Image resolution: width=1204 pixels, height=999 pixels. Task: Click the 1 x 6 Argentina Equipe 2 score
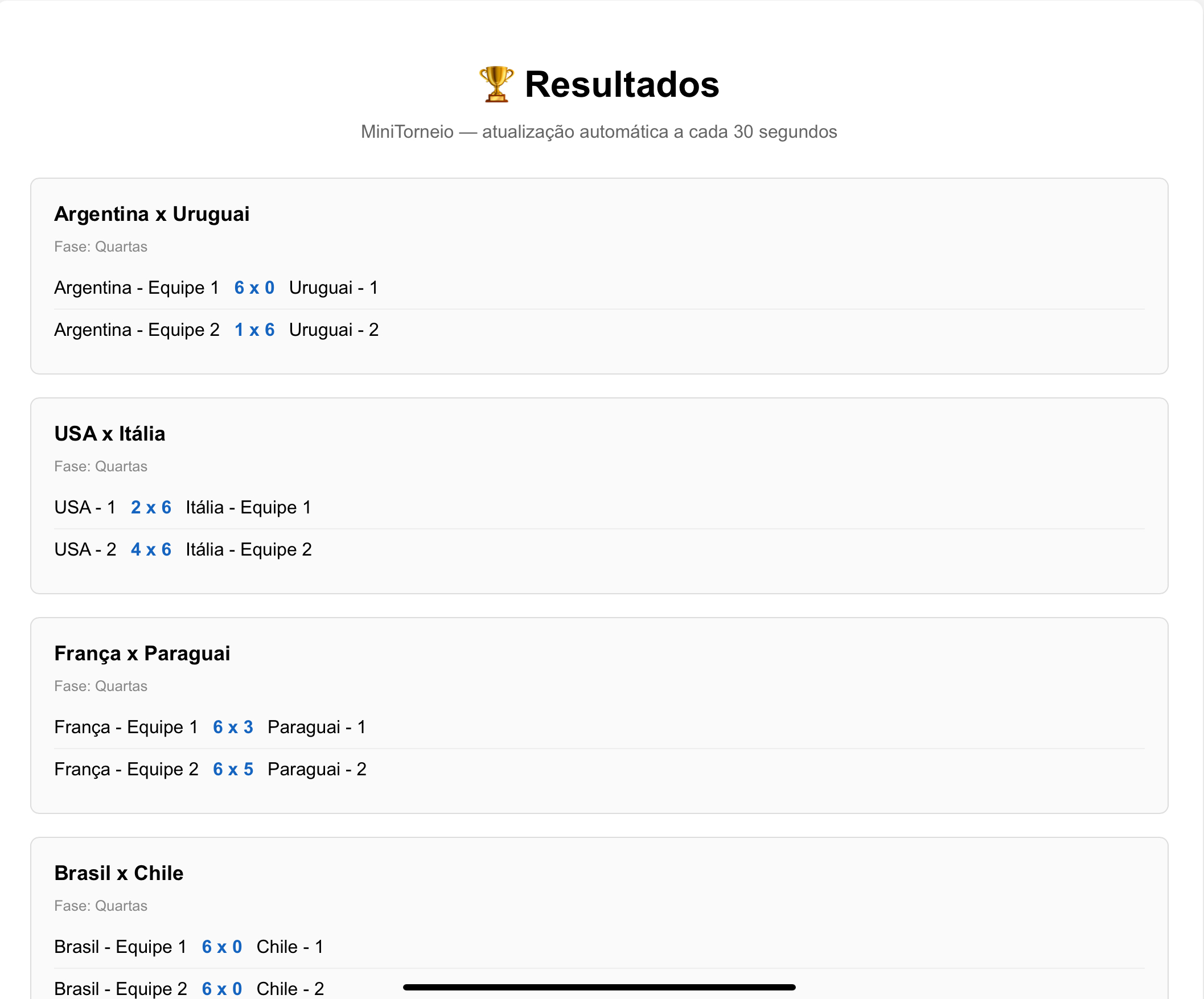click(x=254, y=330)
